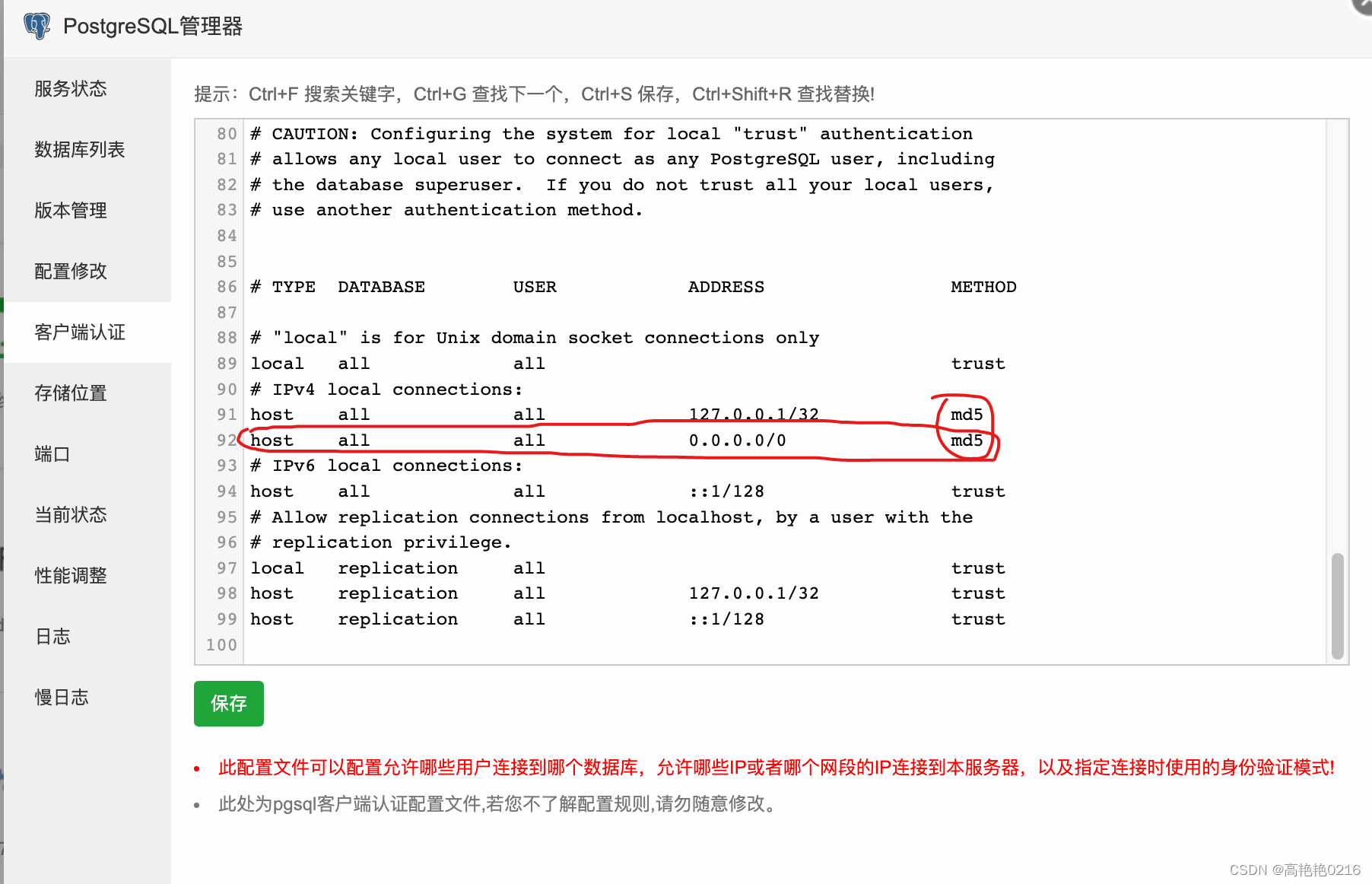Click the red configuration warning note
Screen dimensions: 1372x884
[x=777, y=768]
